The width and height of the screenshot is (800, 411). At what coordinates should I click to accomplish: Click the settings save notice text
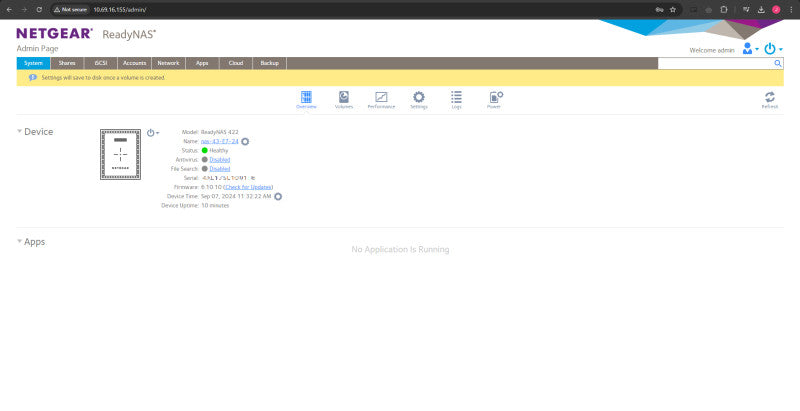coord(103,78)
